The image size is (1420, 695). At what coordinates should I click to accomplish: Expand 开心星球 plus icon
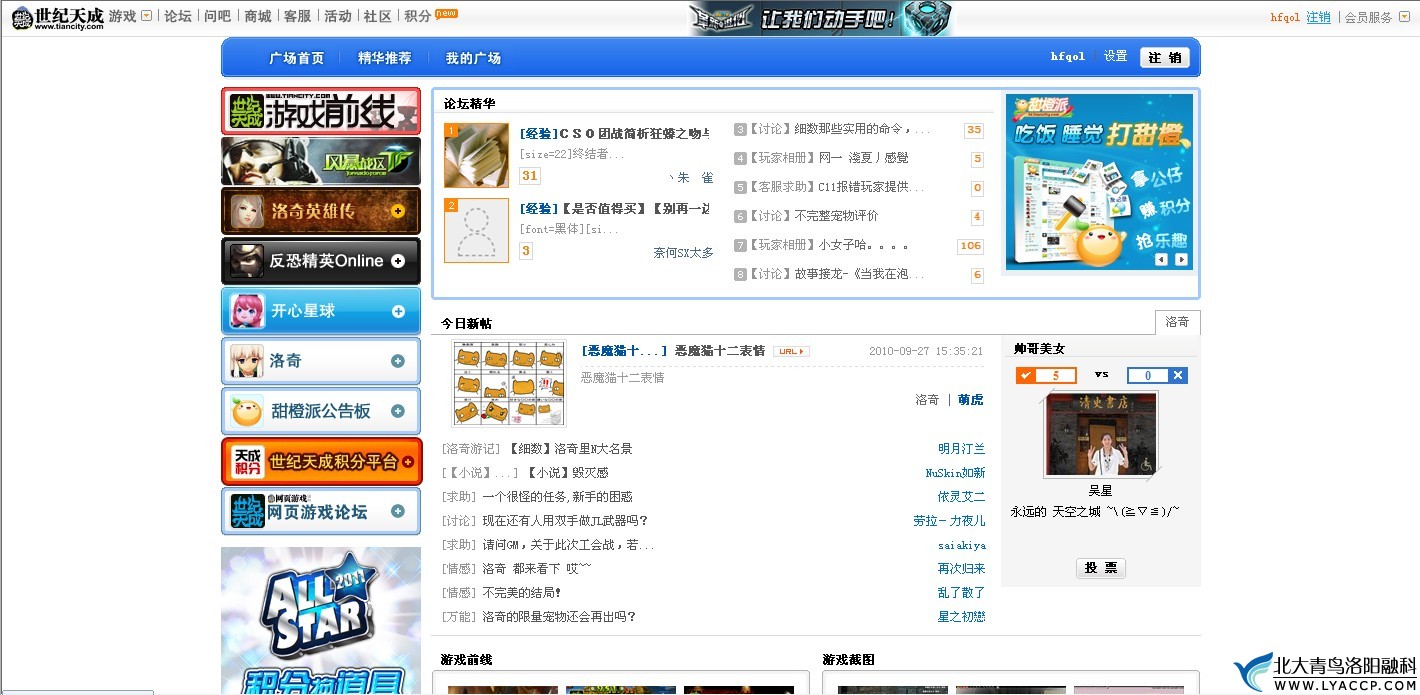[398, 311]
